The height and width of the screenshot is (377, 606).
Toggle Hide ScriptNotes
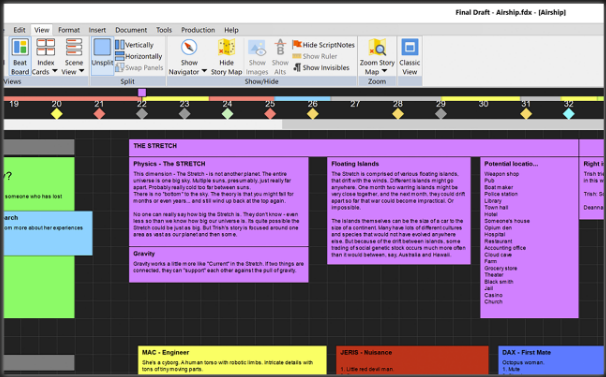point(323,45)
